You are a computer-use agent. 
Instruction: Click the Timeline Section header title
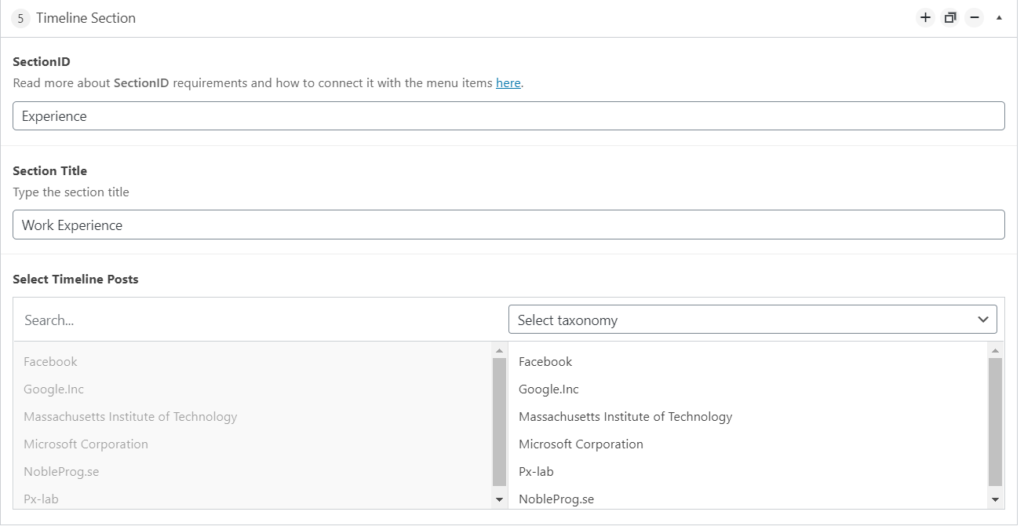[86, 18]
